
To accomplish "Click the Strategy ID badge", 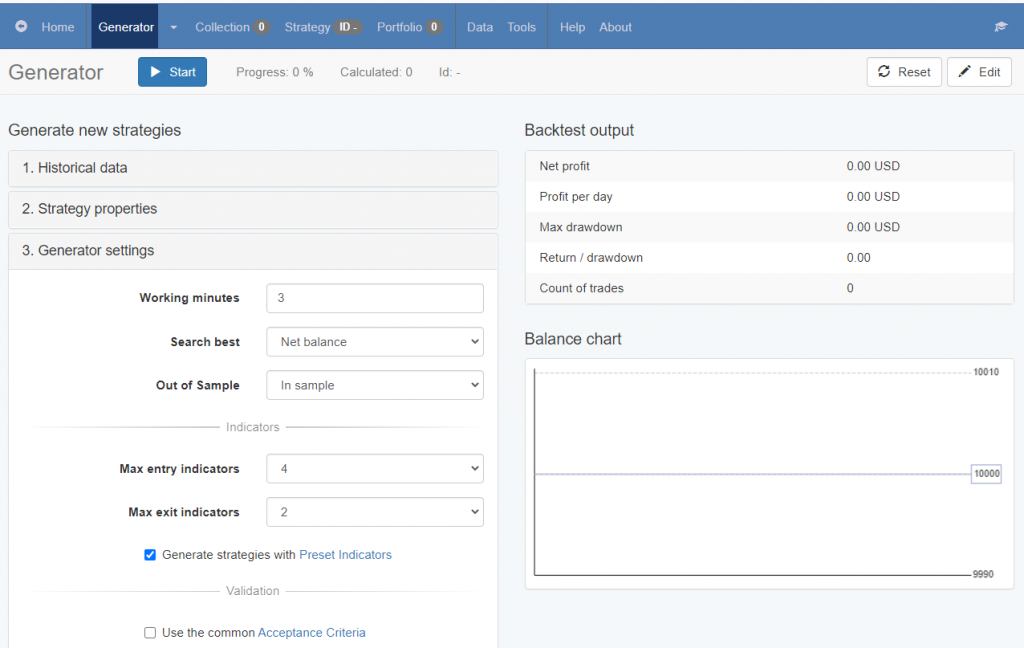I will coord(349,27).
